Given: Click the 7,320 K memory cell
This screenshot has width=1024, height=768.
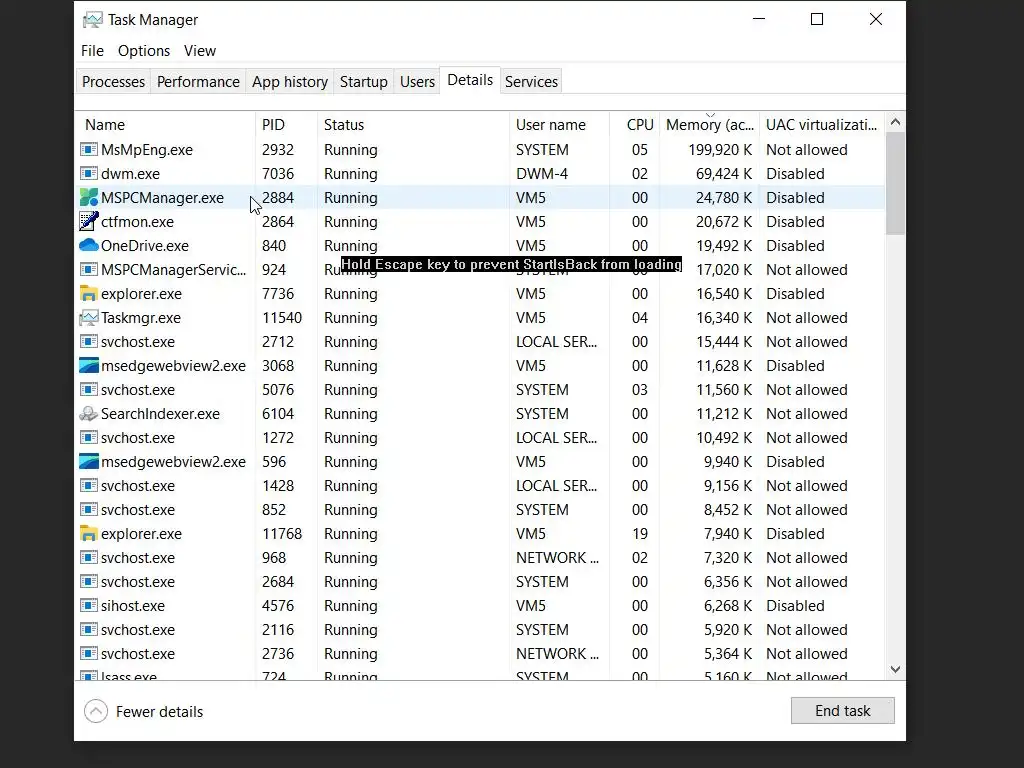Looking at the screenshot, I should (728, 558).
